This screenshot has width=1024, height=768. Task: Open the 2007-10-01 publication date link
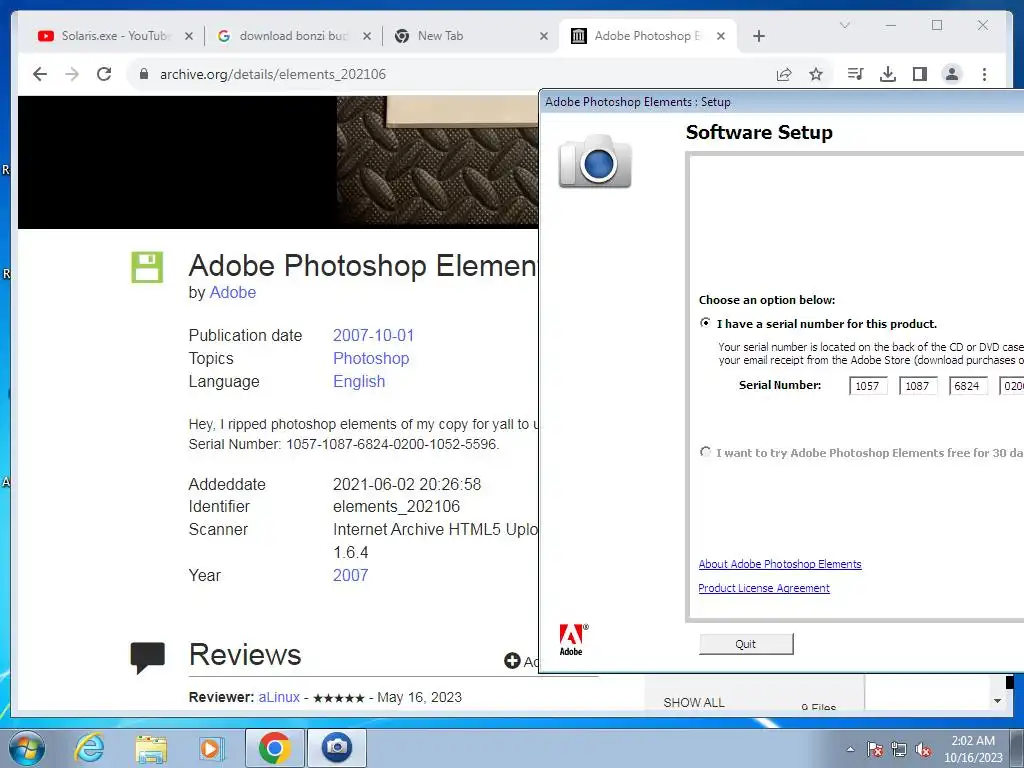click(x=374, y=335)
